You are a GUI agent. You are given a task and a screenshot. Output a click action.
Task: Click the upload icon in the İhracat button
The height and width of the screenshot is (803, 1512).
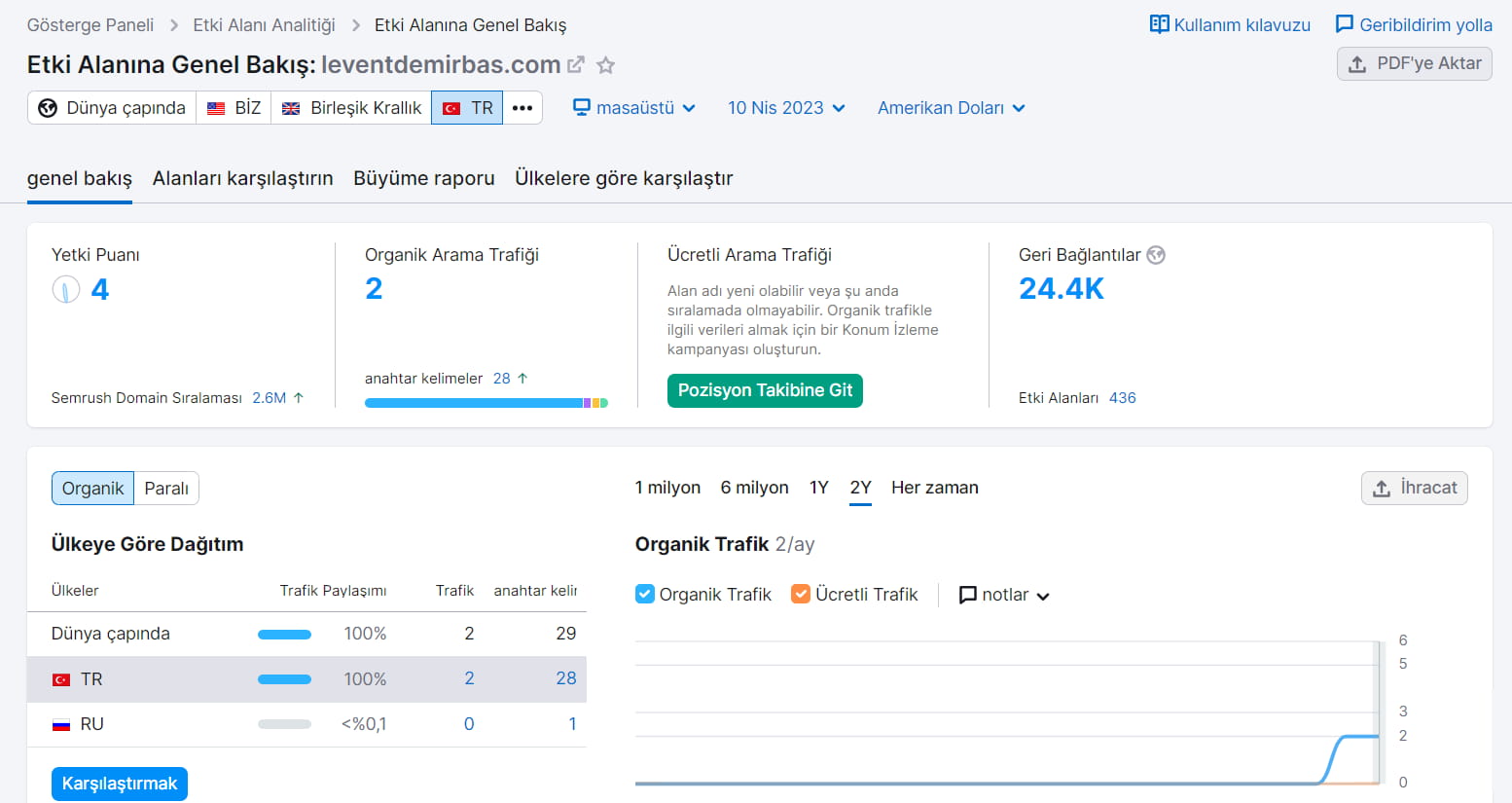(x=1382, y=489)
